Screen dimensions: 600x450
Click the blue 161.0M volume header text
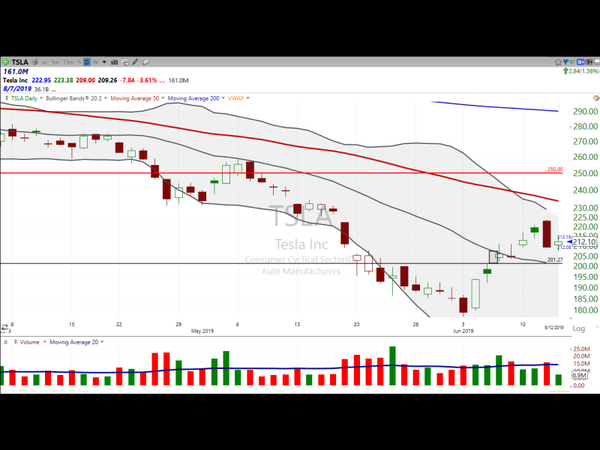point(16,72)
